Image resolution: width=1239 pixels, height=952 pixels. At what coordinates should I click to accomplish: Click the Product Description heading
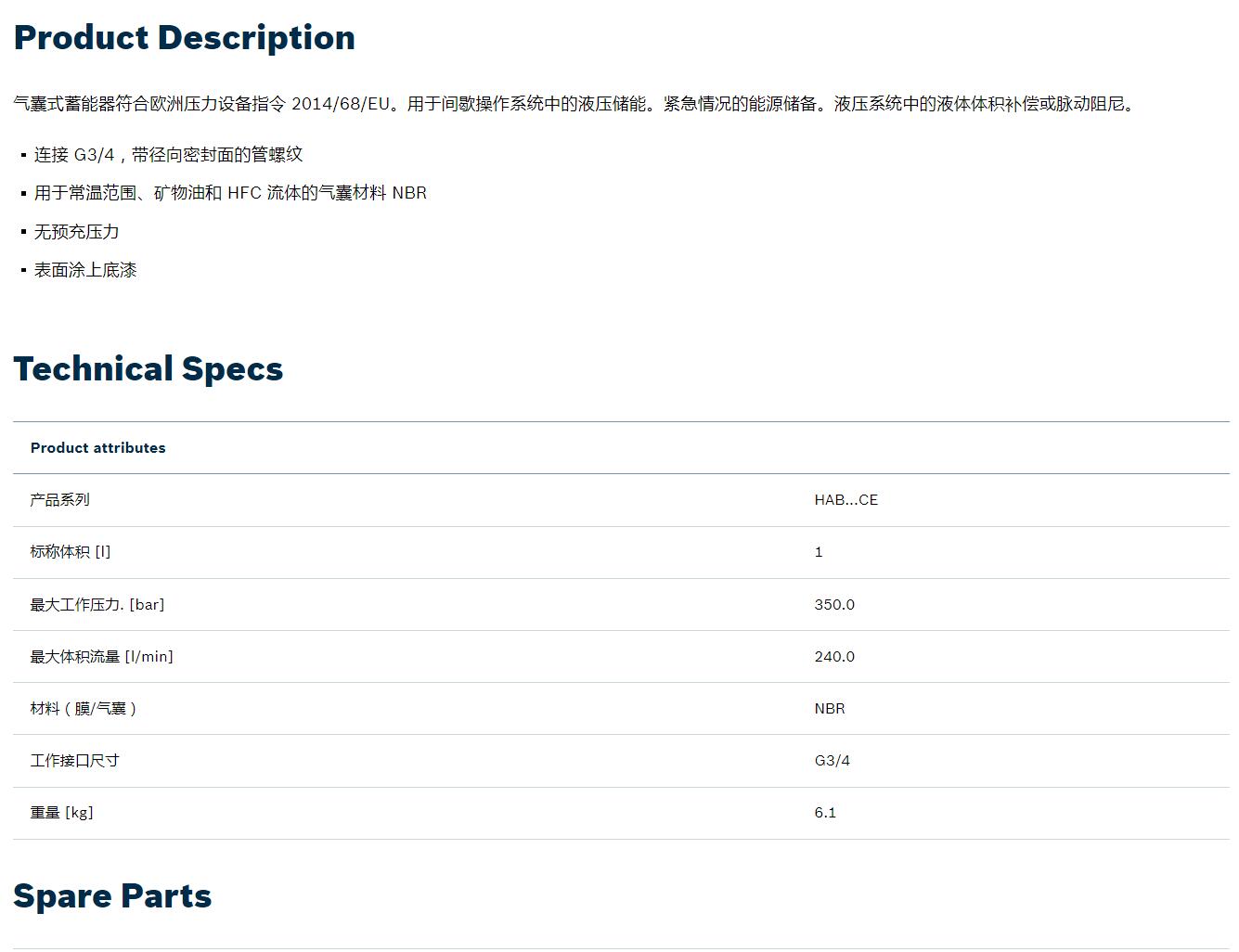tap(184, 38)
